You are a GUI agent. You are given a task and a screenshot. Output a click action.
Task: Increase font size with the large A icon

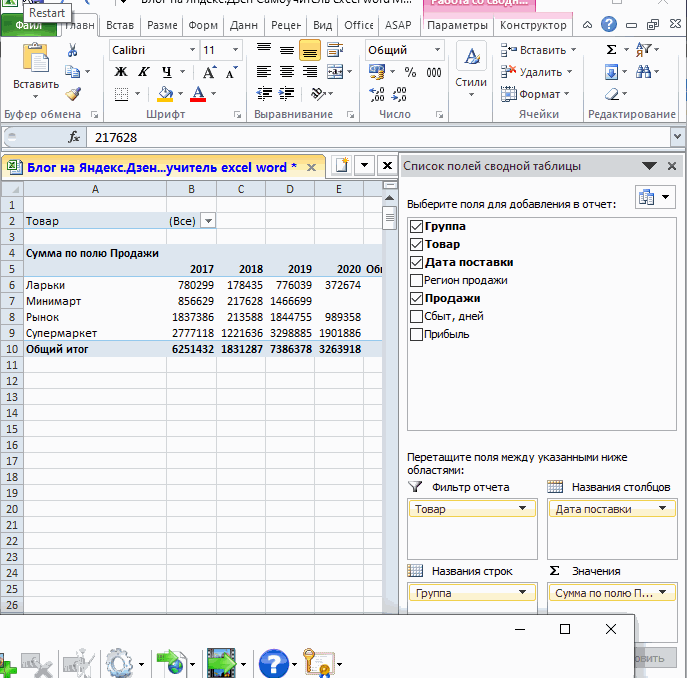209,71
